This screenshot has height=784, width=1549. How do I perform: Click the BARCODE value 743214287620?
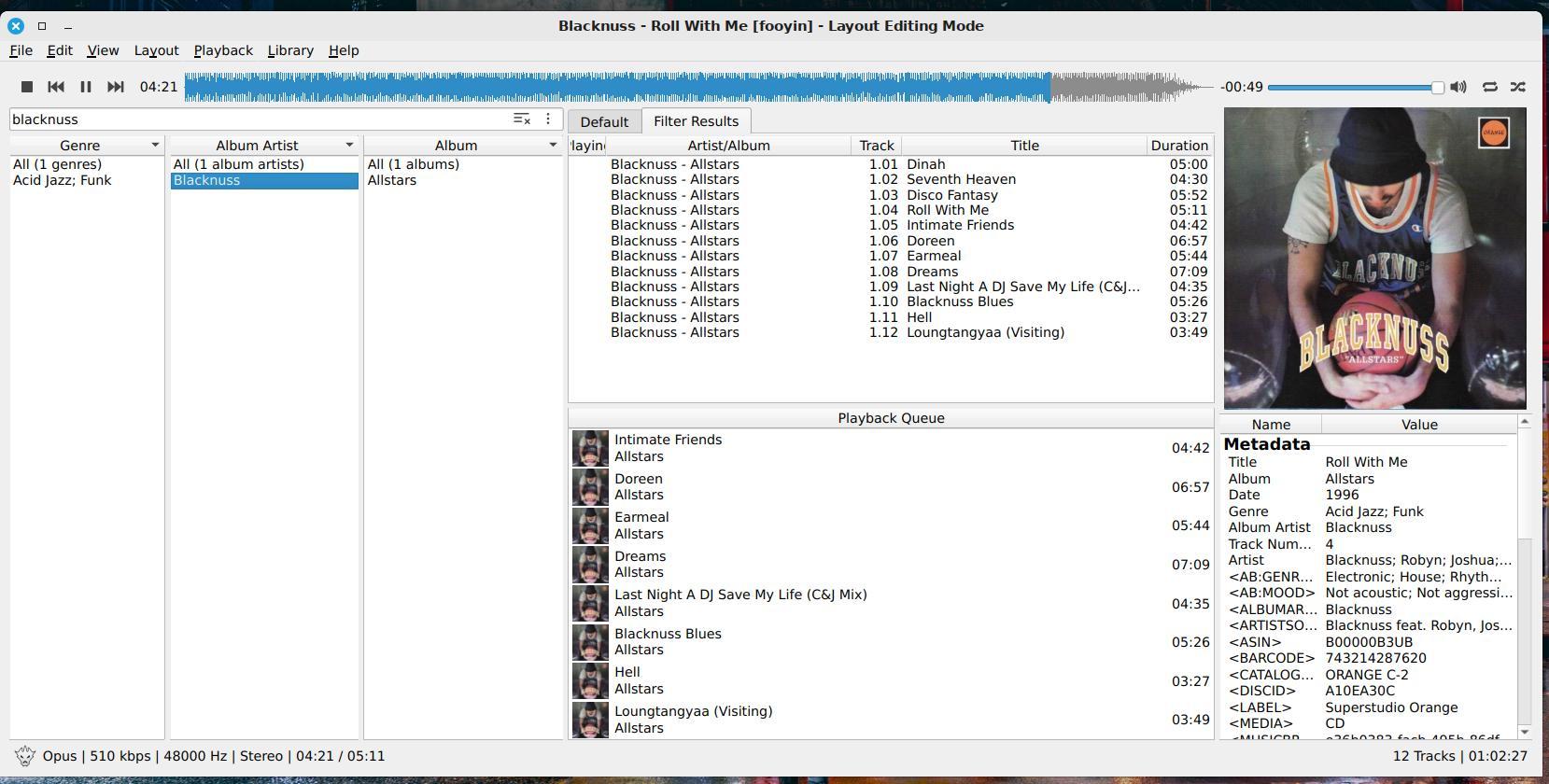click(x=1375, y=658)
